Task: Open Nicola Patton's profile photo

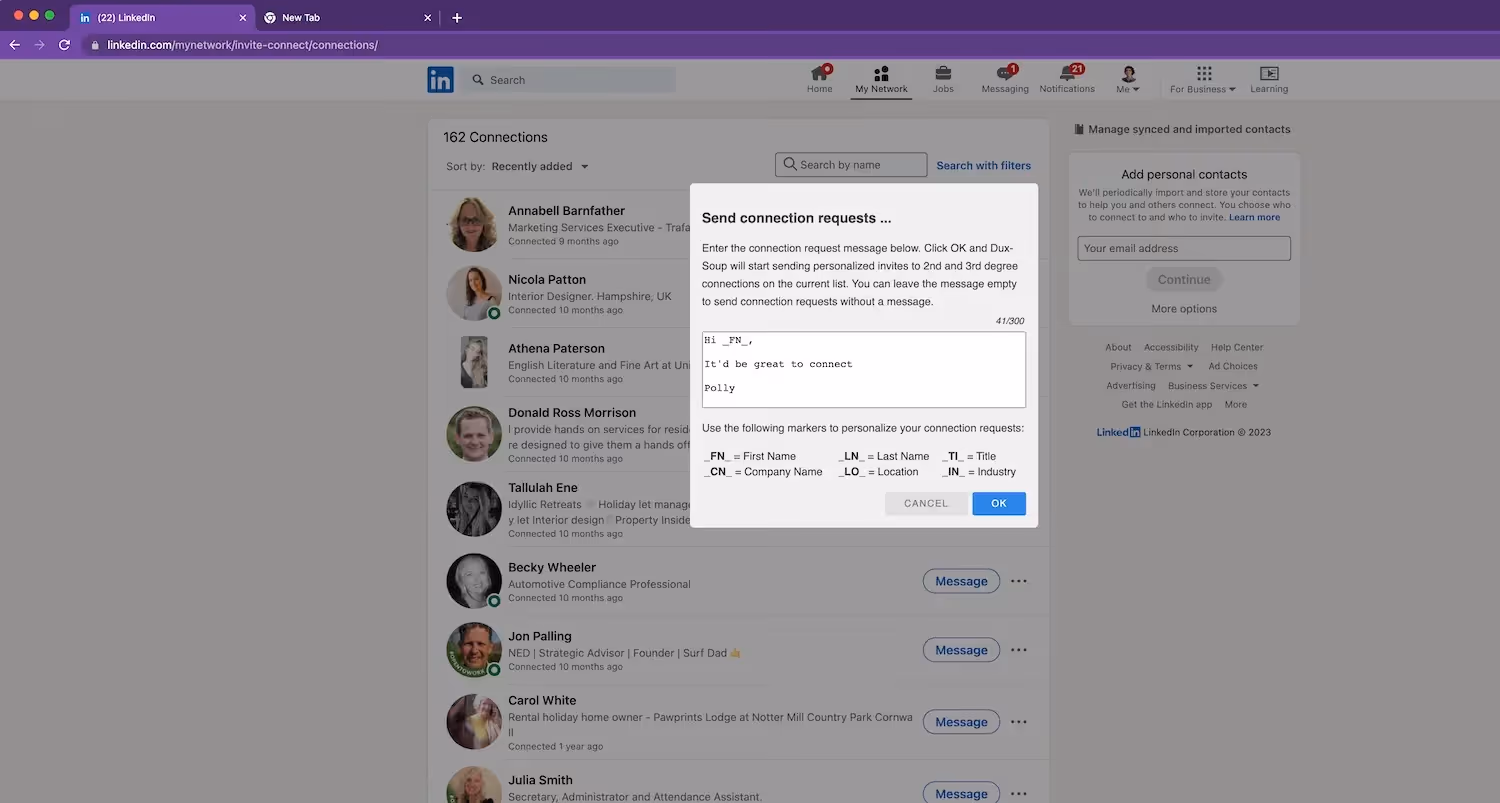Action: [x=474, y=293]
